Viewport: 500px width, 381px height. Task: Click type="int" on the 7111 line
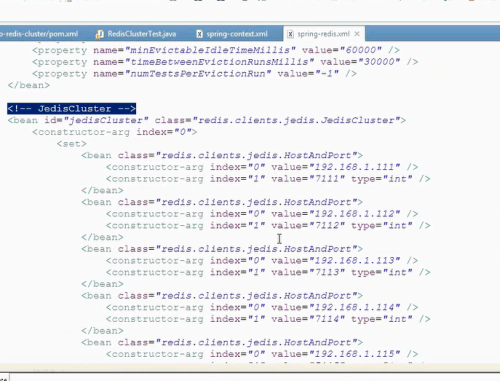pyautogui.click(x=382, y=179)
